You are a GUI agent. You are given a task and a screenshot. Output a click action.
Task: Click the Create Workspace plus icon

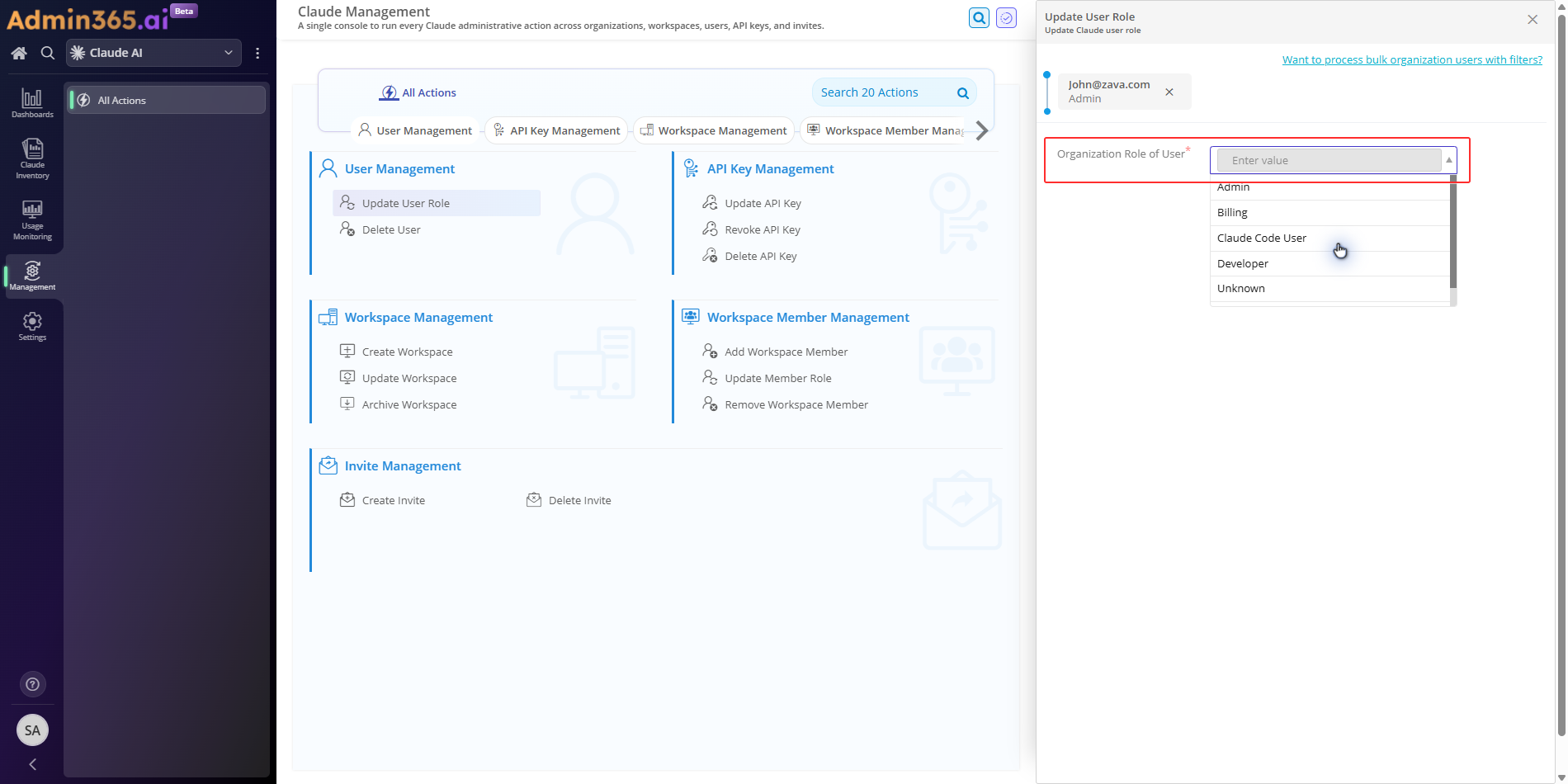point(347,351)
